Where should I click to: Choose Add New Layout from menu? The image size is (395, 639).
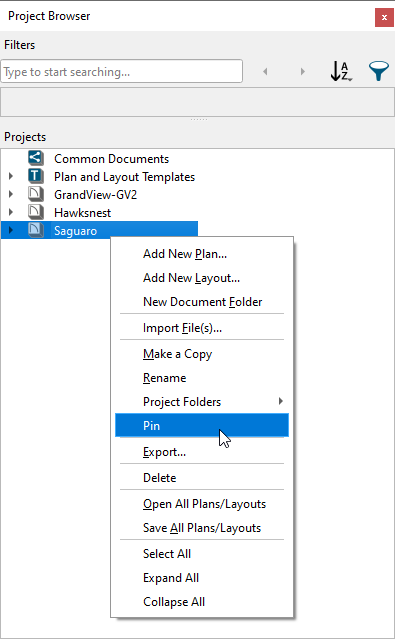coord(202,278)
